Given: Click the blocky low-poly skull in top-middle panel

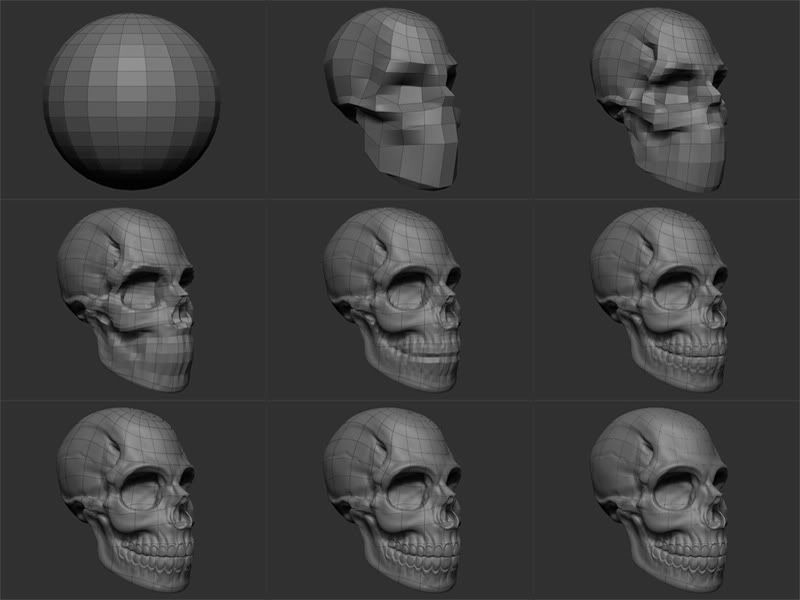Looking at the screenshot, I should coord(396,100).
